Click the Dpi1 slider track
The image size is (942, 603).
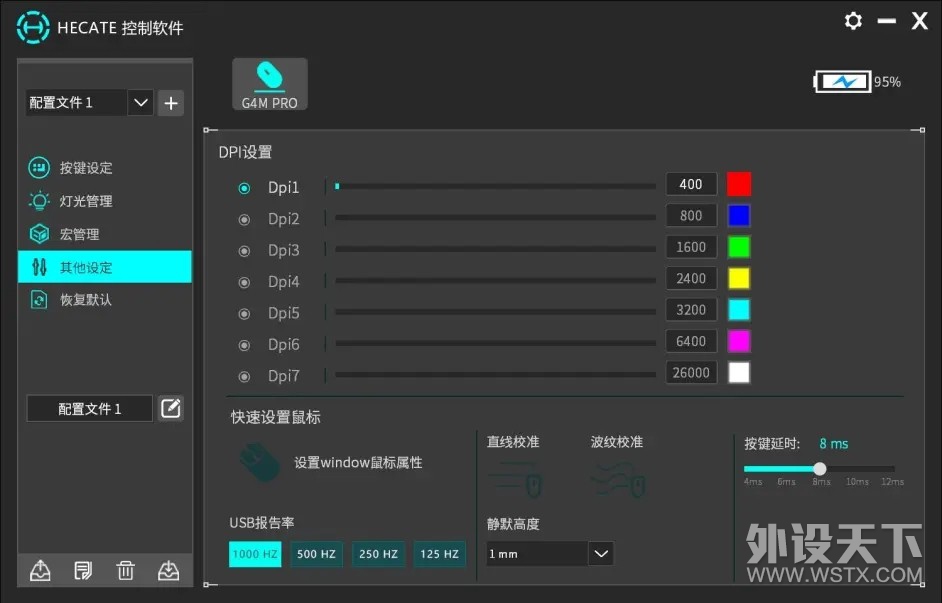click(x=496, y=187)
